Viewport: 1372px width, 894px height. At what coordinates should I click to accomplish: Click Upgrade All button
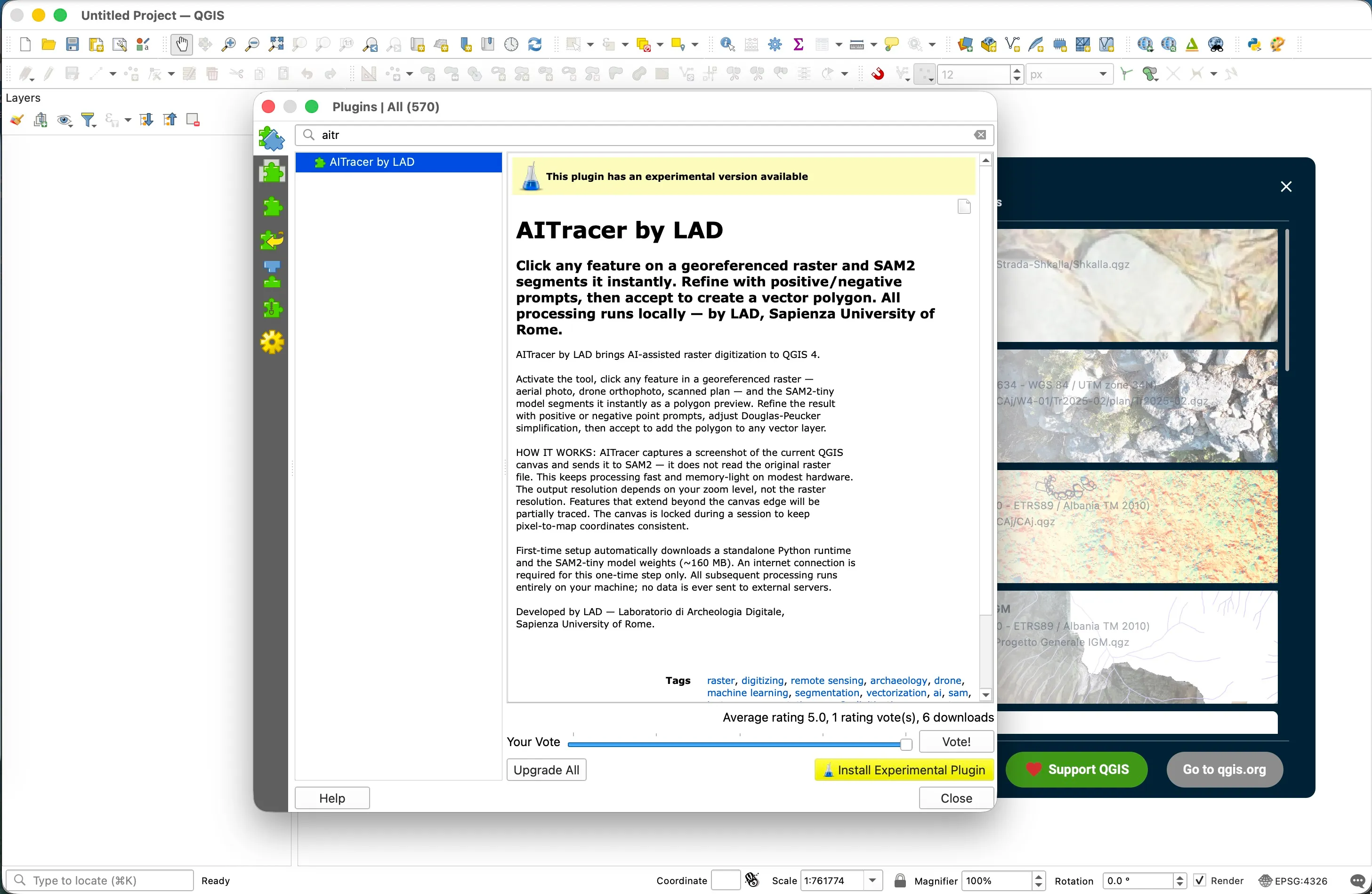point(547,770)
